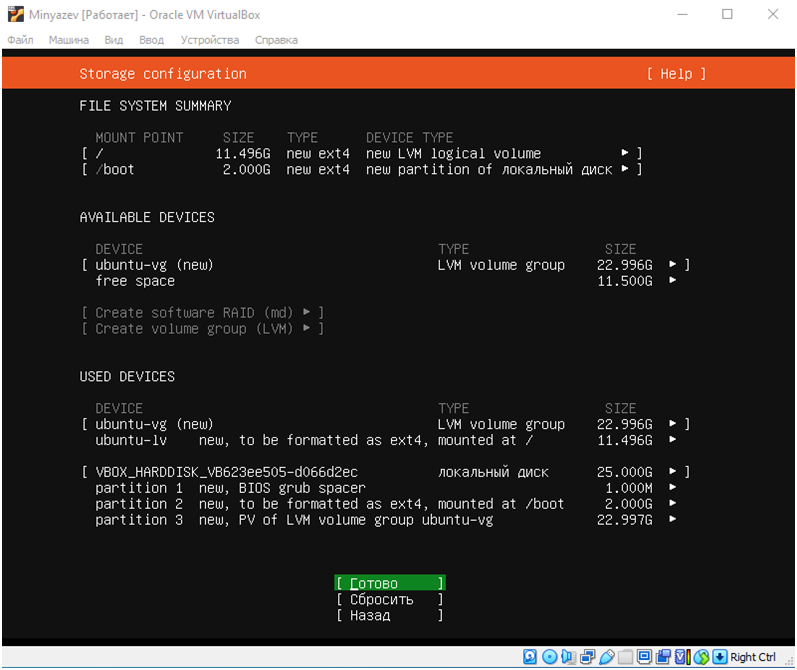Open the Файл menu
Screen dimensions: 797x670
[x=20, y=40]
